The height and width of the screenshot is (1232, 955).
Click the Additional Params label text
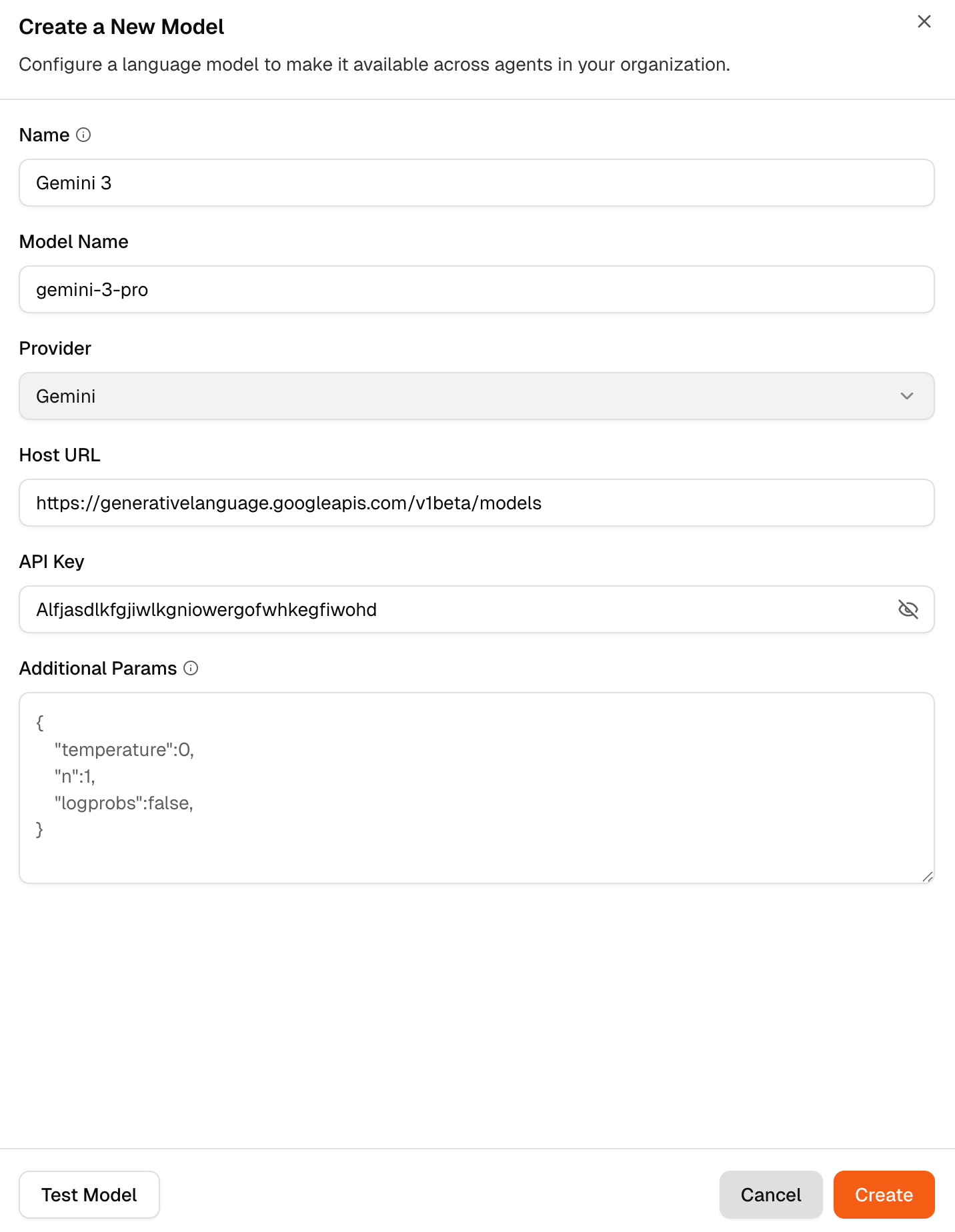click(x=98, y=668)
